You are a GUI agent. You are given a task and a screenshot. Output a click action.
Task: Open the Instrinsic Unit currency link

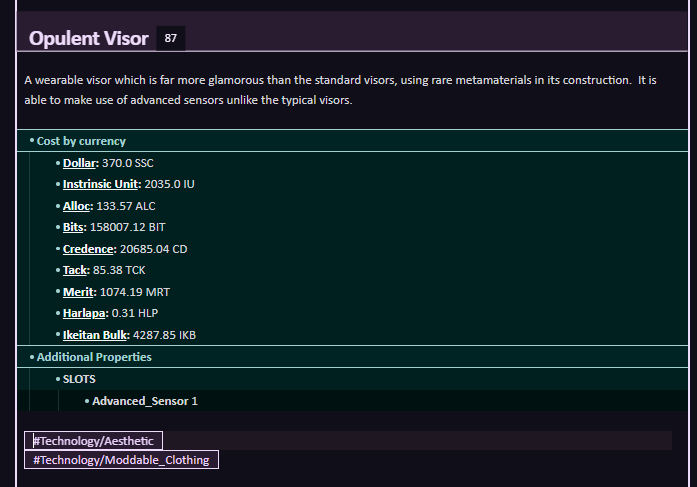coord(100,184)
